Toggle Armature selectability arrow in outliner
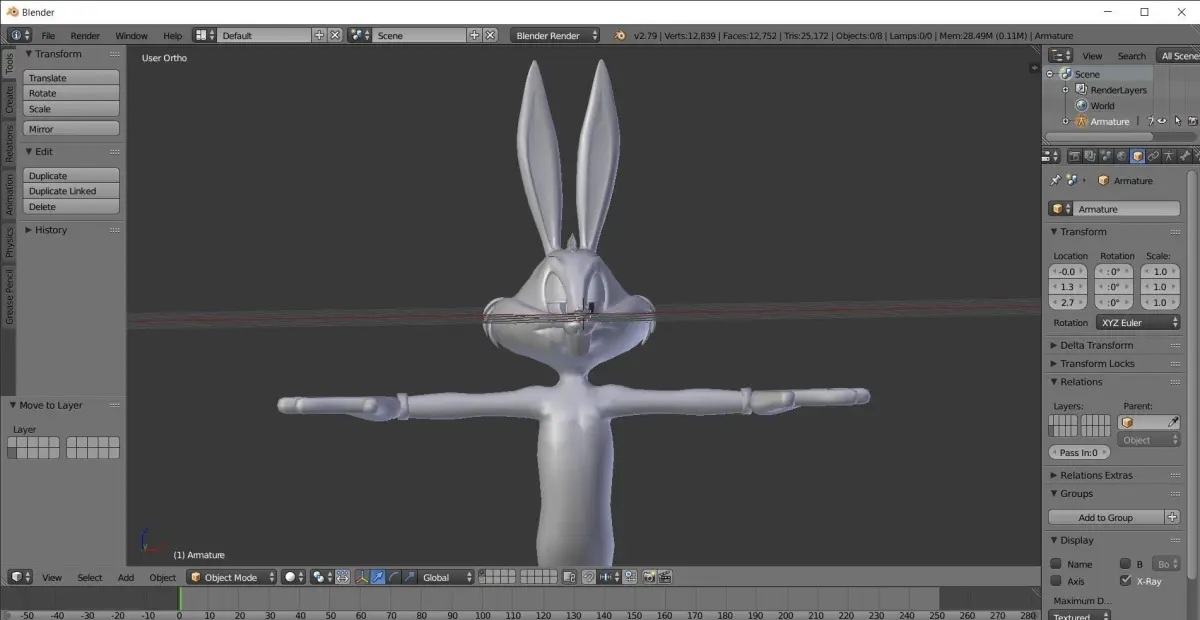1200x620 pixels. pos(1178,121)
